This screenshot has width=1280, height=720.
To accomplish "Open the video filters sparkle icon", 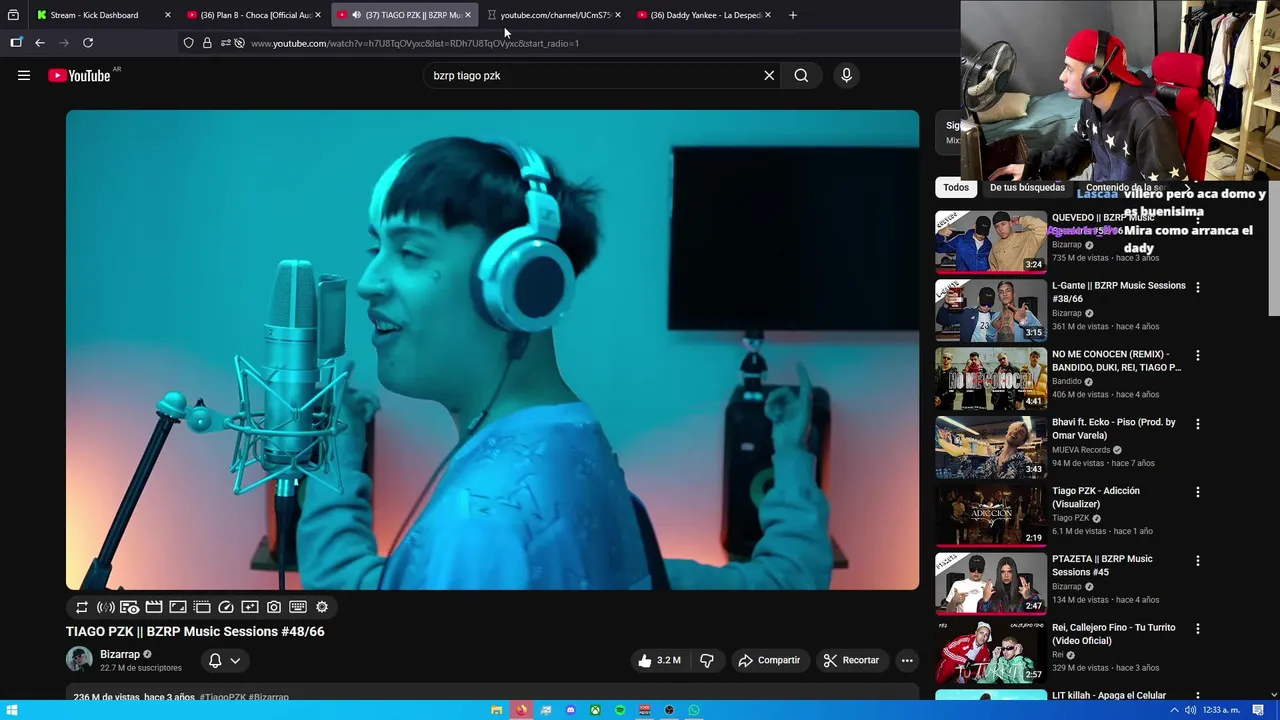I will (250, 607).
